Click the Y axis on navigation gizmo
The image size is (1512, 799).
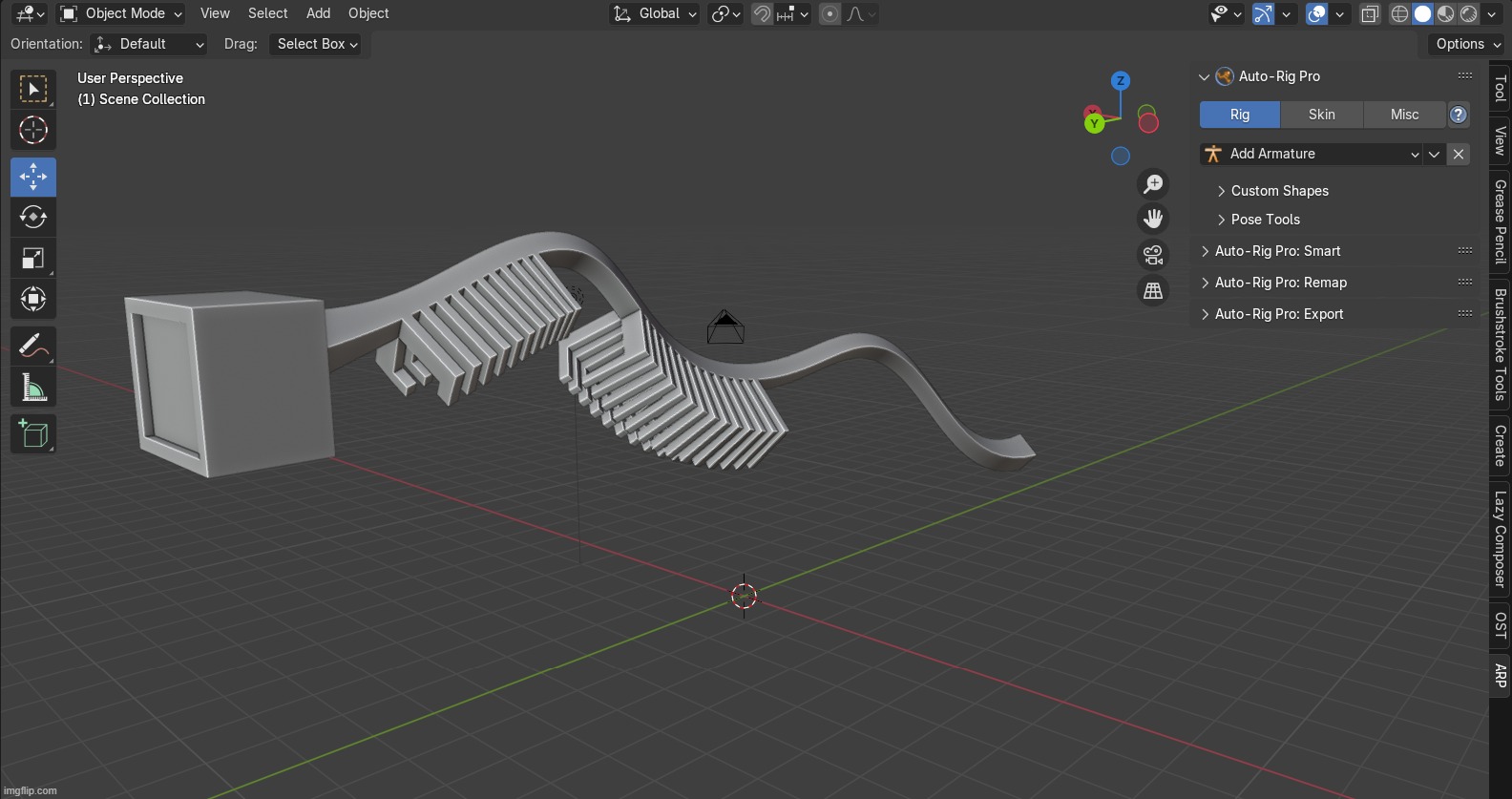point(1094,122)
